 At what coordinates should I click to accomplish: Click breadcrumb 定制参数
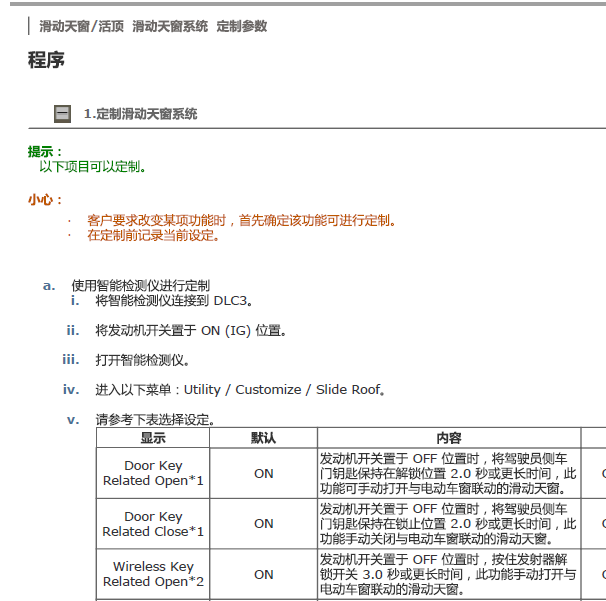point(242,26)
